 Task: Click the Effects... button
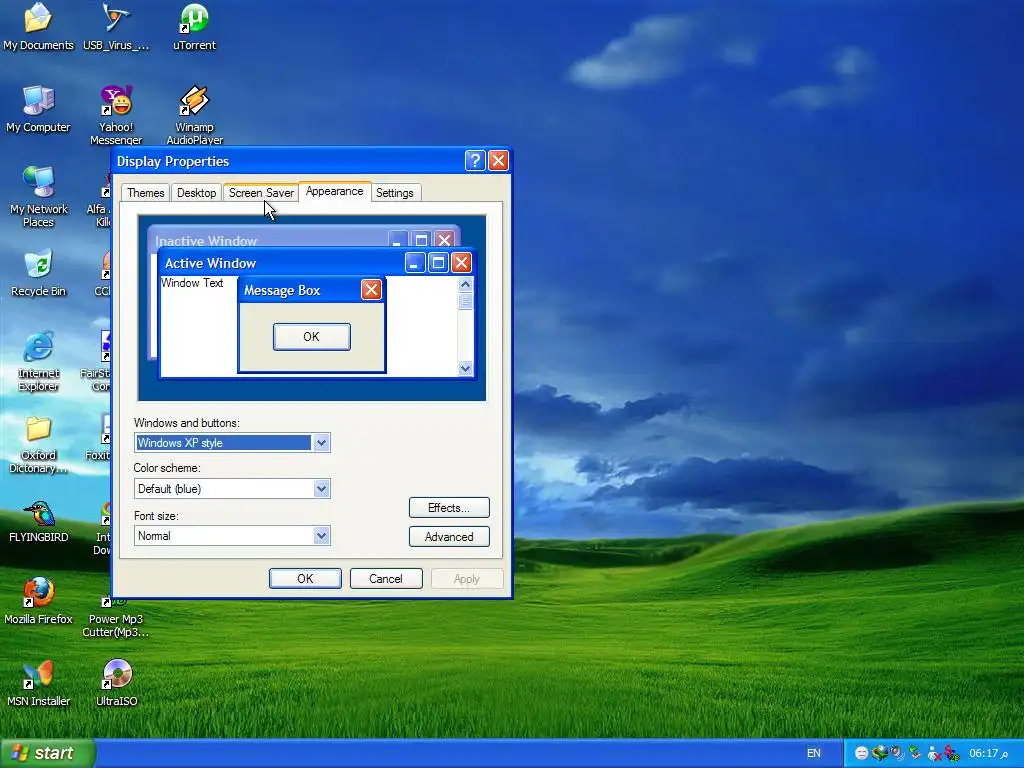coord(449,507)
